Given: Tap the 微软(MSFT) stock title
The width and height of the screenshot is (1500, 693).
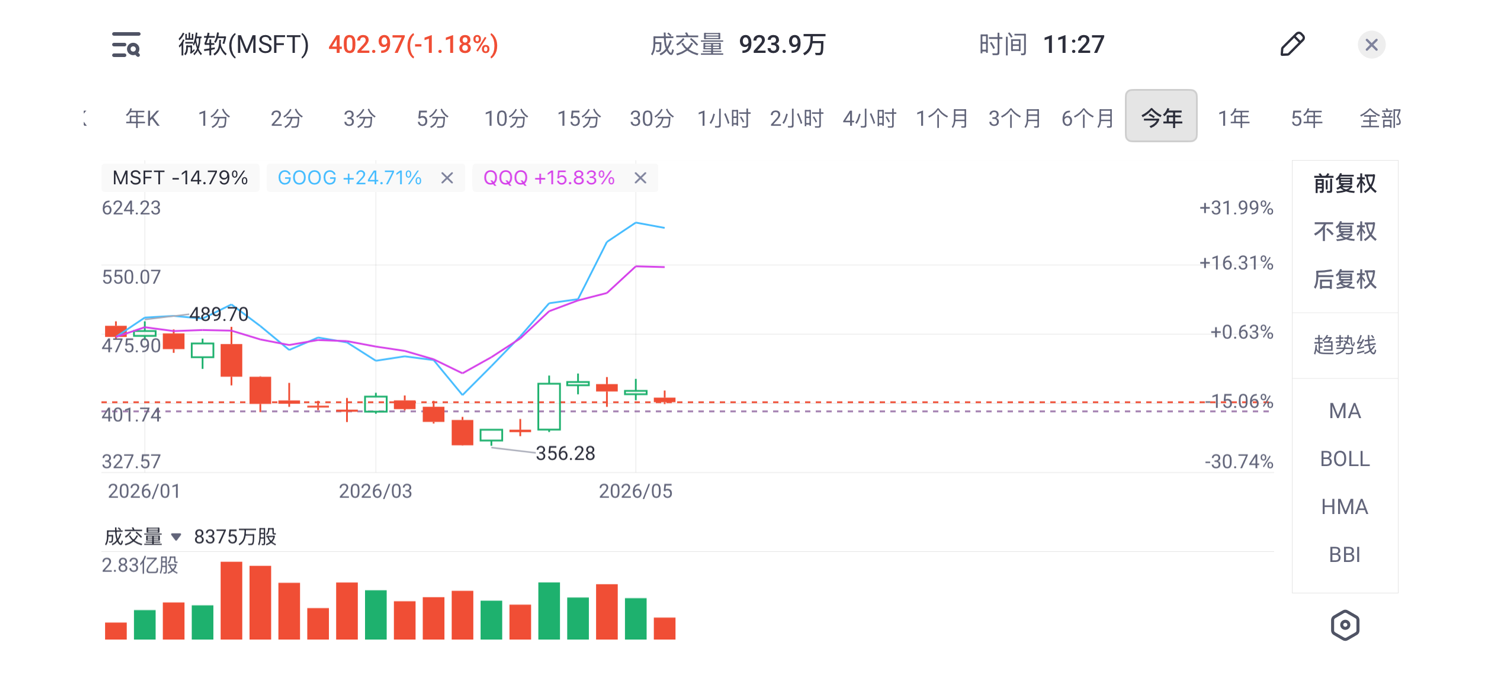Looking at the screenshot, I should [244, 45].
